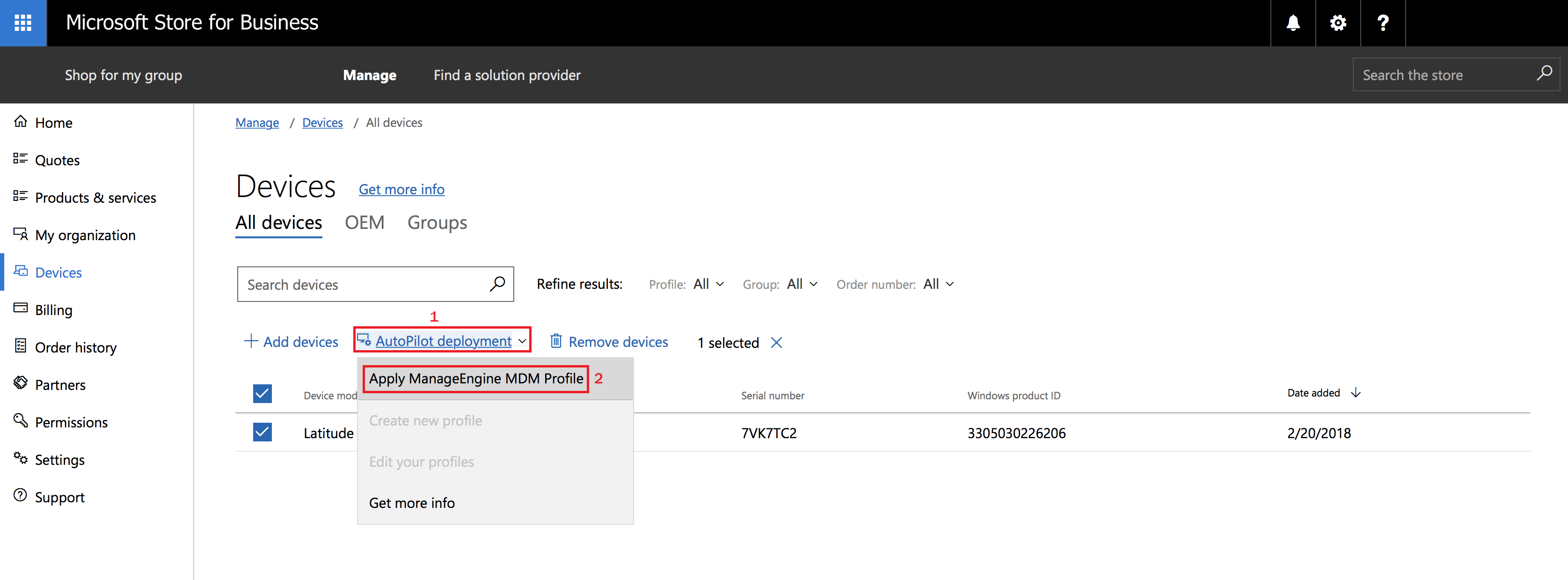The width and height of the screenshot is (1568, 580).
Task: Click the help question mark icon
Action: click(x=1382, y=23)
